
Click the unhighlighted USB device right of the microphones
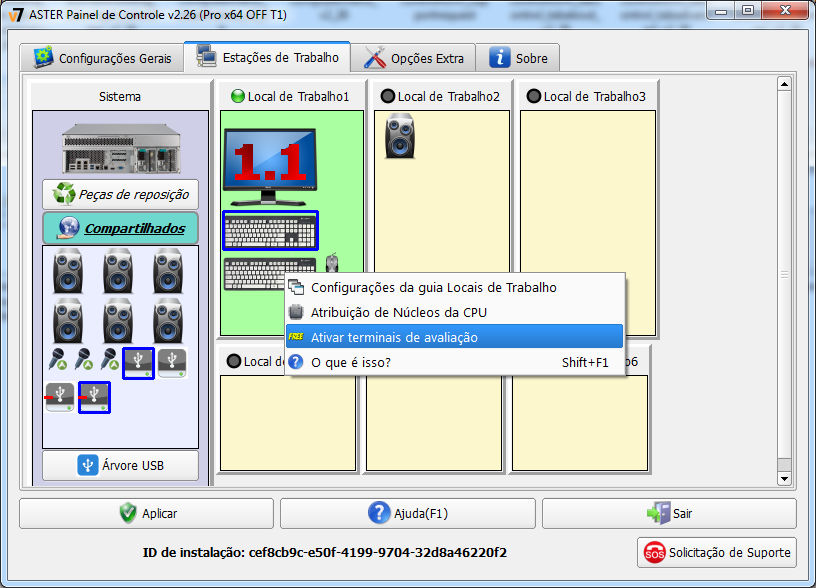click(172, 363)
